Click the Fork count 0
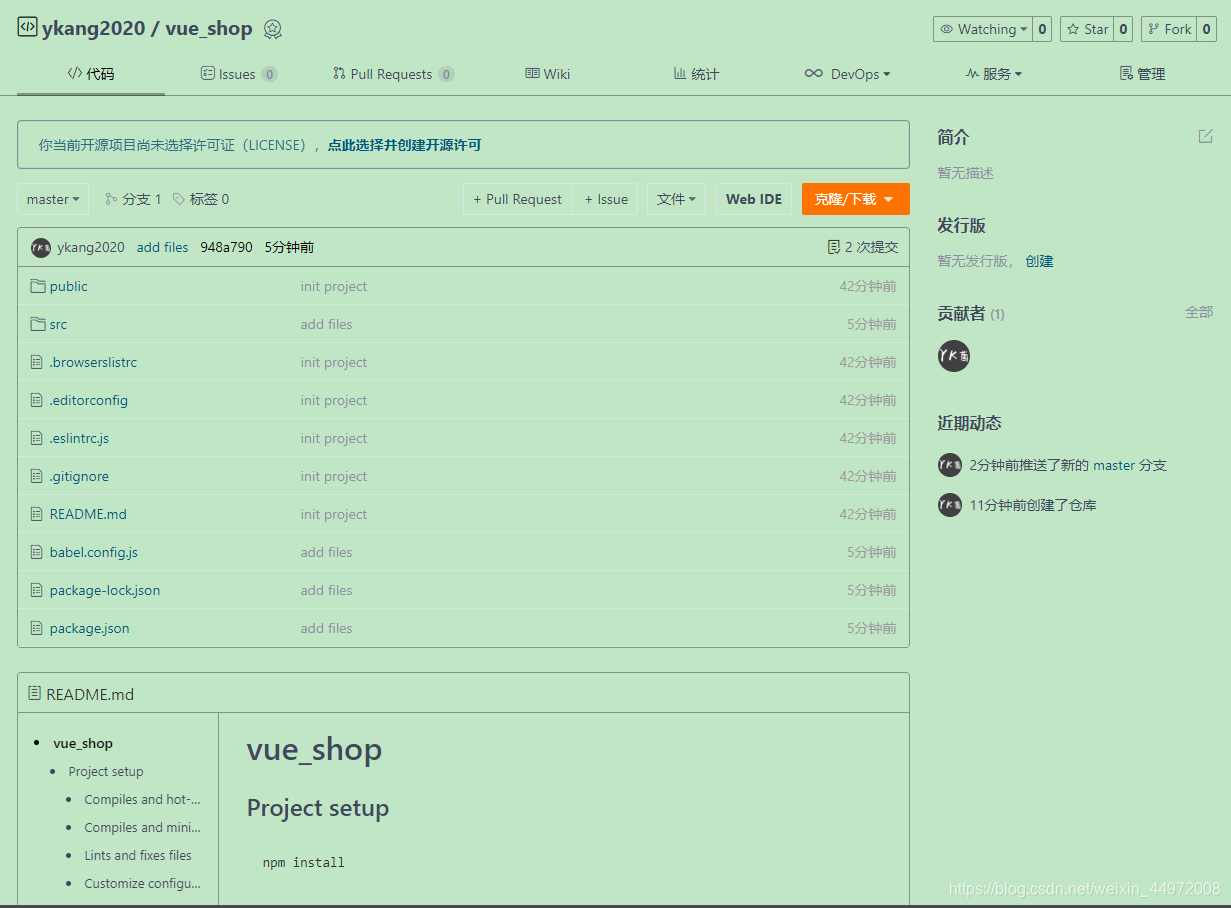The width and height of the screenshot is (1231, 908). [1207, 29]
